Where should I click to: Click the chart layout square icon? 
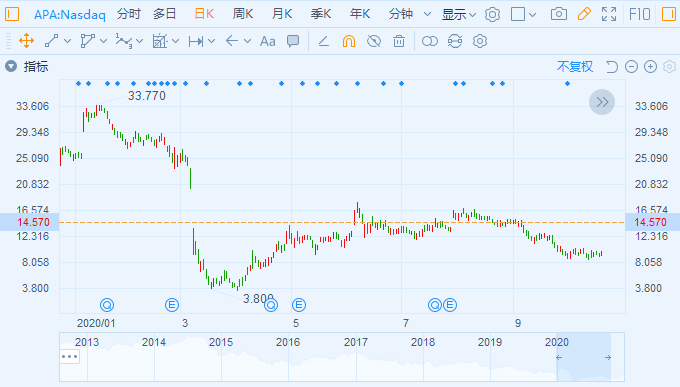click(x=518, y=14)
